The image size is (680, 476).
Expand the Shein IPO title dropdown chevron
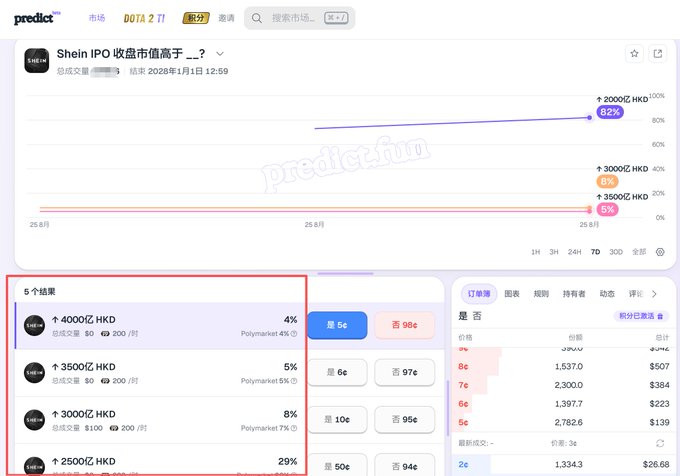pyautogui.click(x=220, y=54)
